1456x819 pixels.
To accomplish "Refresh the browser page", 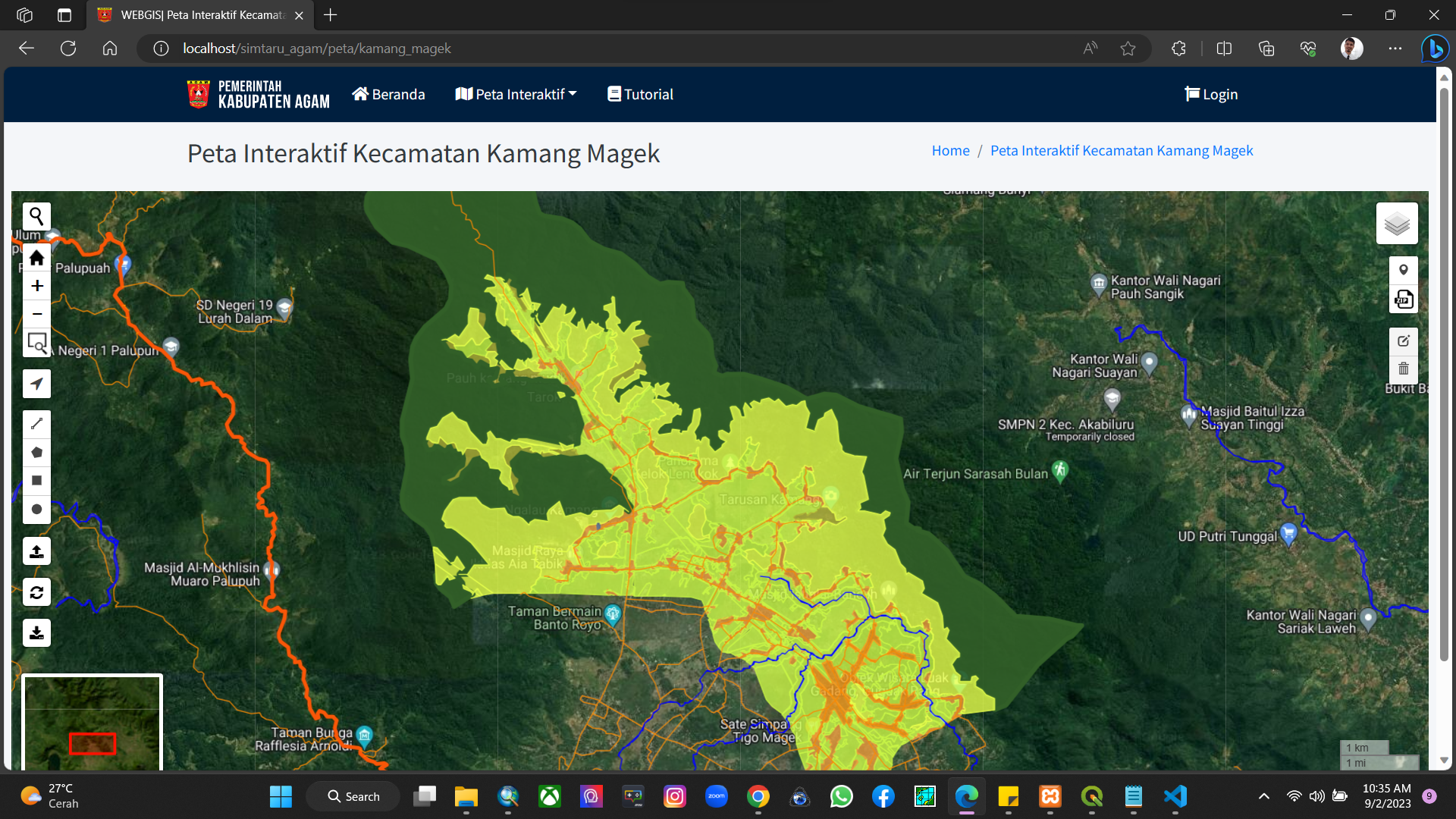I will pos(68,49).
